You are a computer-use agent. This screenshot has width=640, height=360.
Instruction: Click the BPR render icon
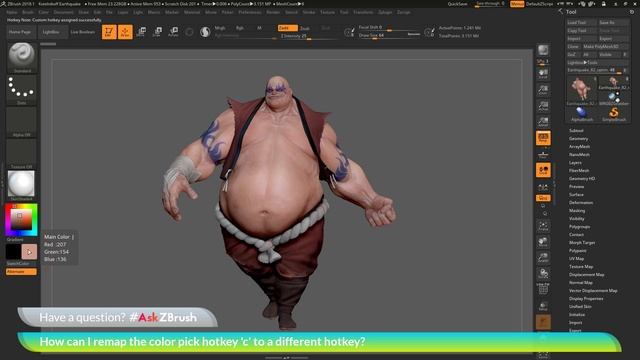pos(543,51)
